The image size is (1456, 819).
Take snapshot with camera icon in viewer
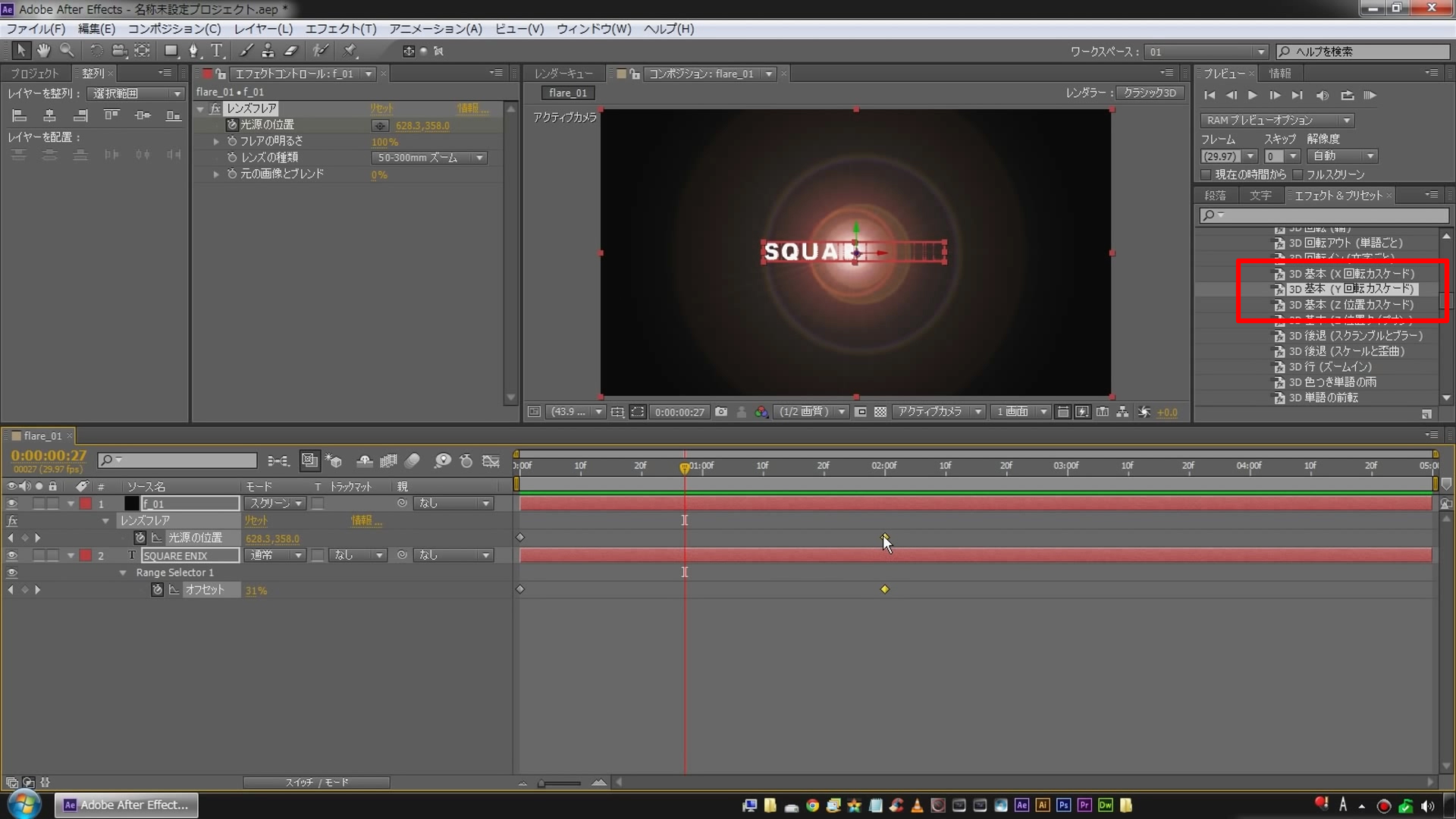721,412
